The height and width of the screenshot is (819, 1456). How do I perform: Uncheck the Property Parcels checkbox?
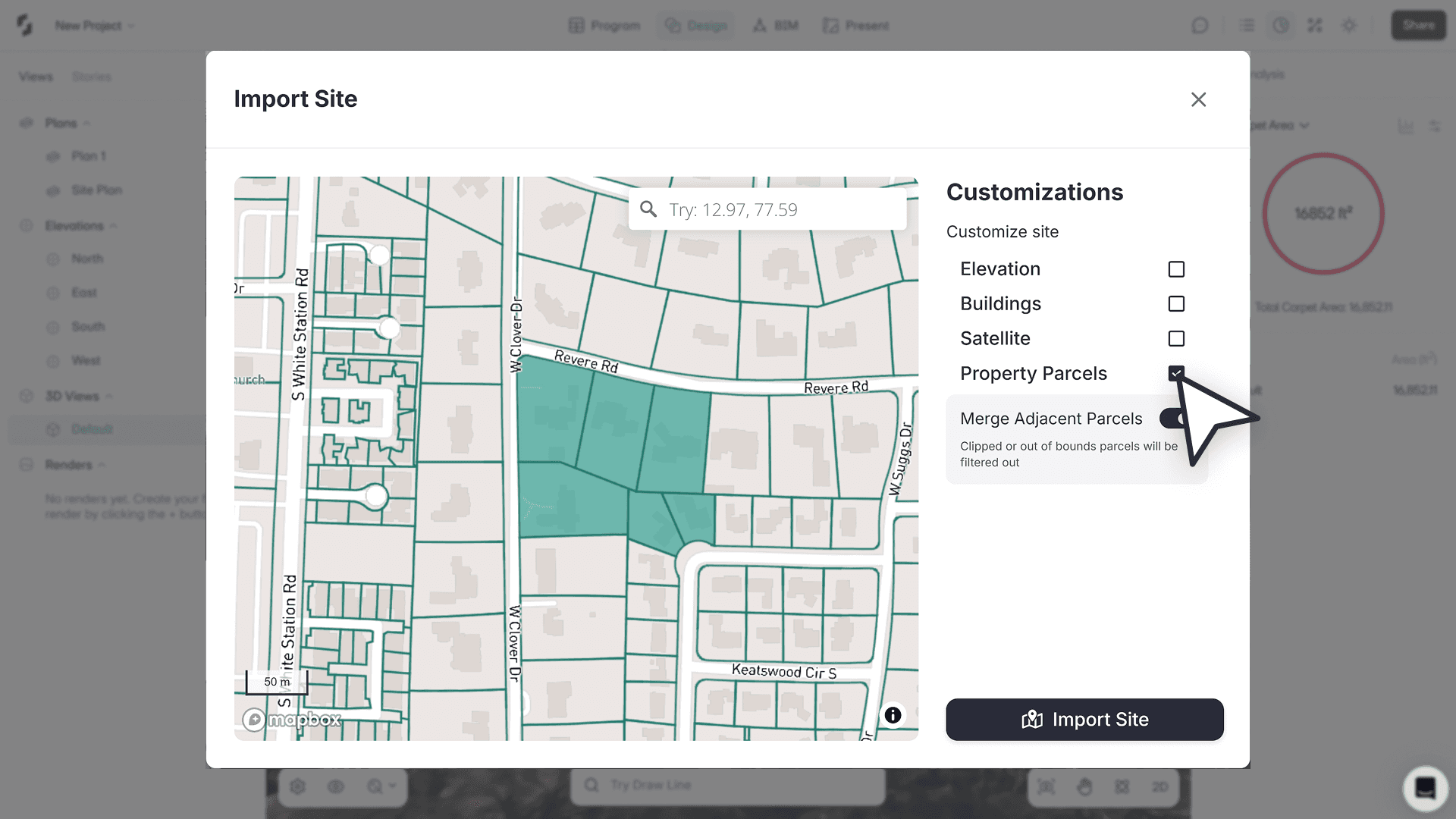coord(1176,373)
